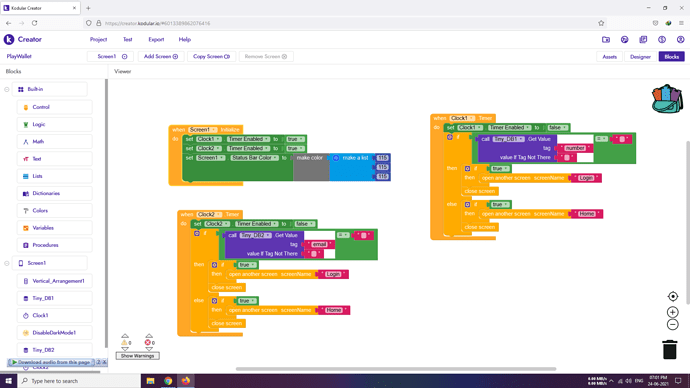
Task: Collapse the Screen1 components tree
Action: pos(7,263)
